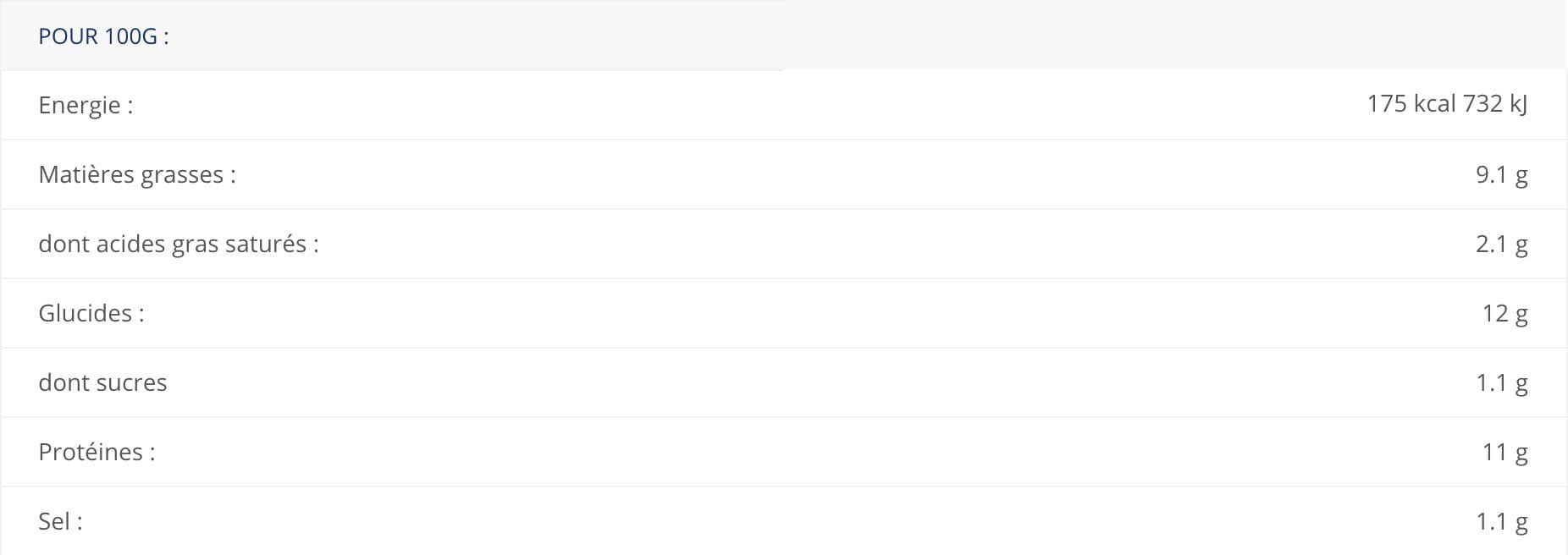Click the sugars value in dont sucres row
The image size is (1568, 555).
1501,383
